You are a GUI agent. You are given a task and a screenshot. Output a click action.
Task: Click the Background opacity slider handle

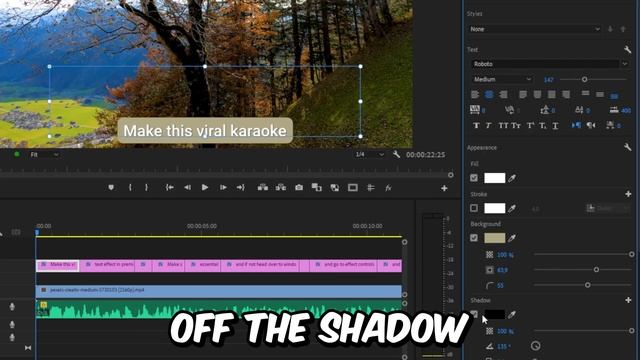[631, 254]
